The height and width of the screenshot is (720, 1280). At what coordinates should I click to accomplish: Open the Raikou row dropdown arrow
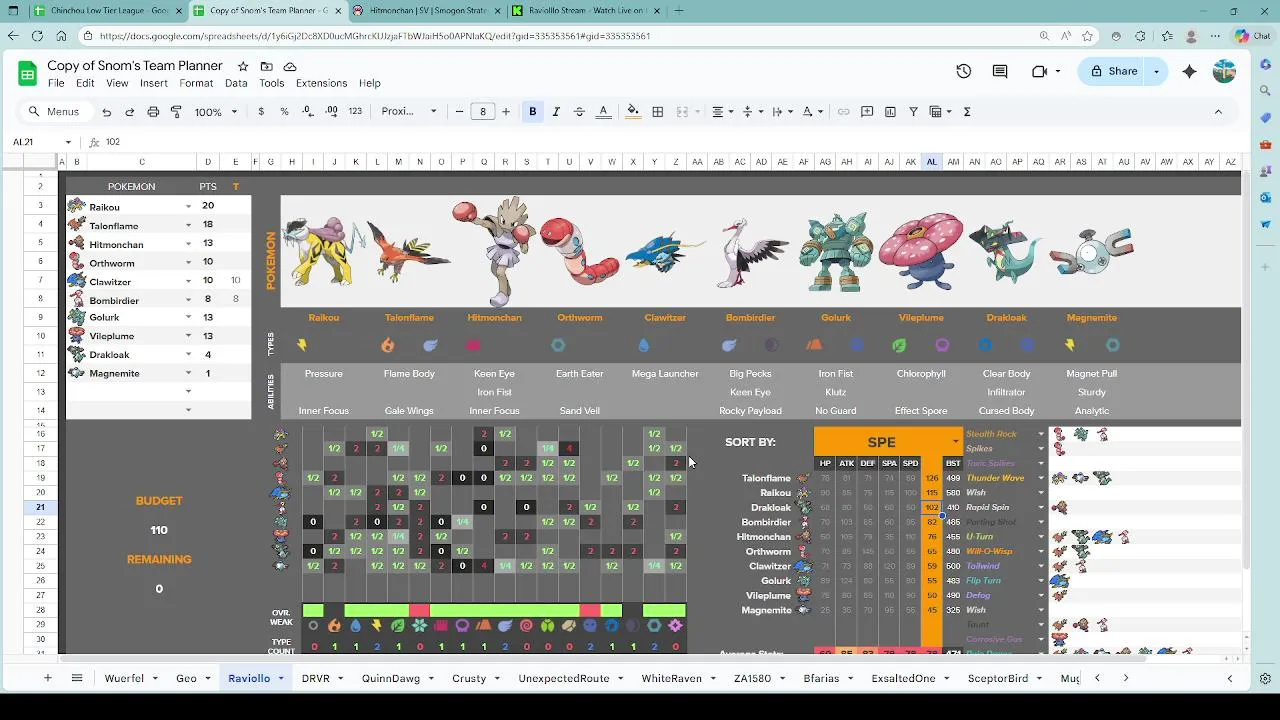pyautogui.click(x=188, y=206)
